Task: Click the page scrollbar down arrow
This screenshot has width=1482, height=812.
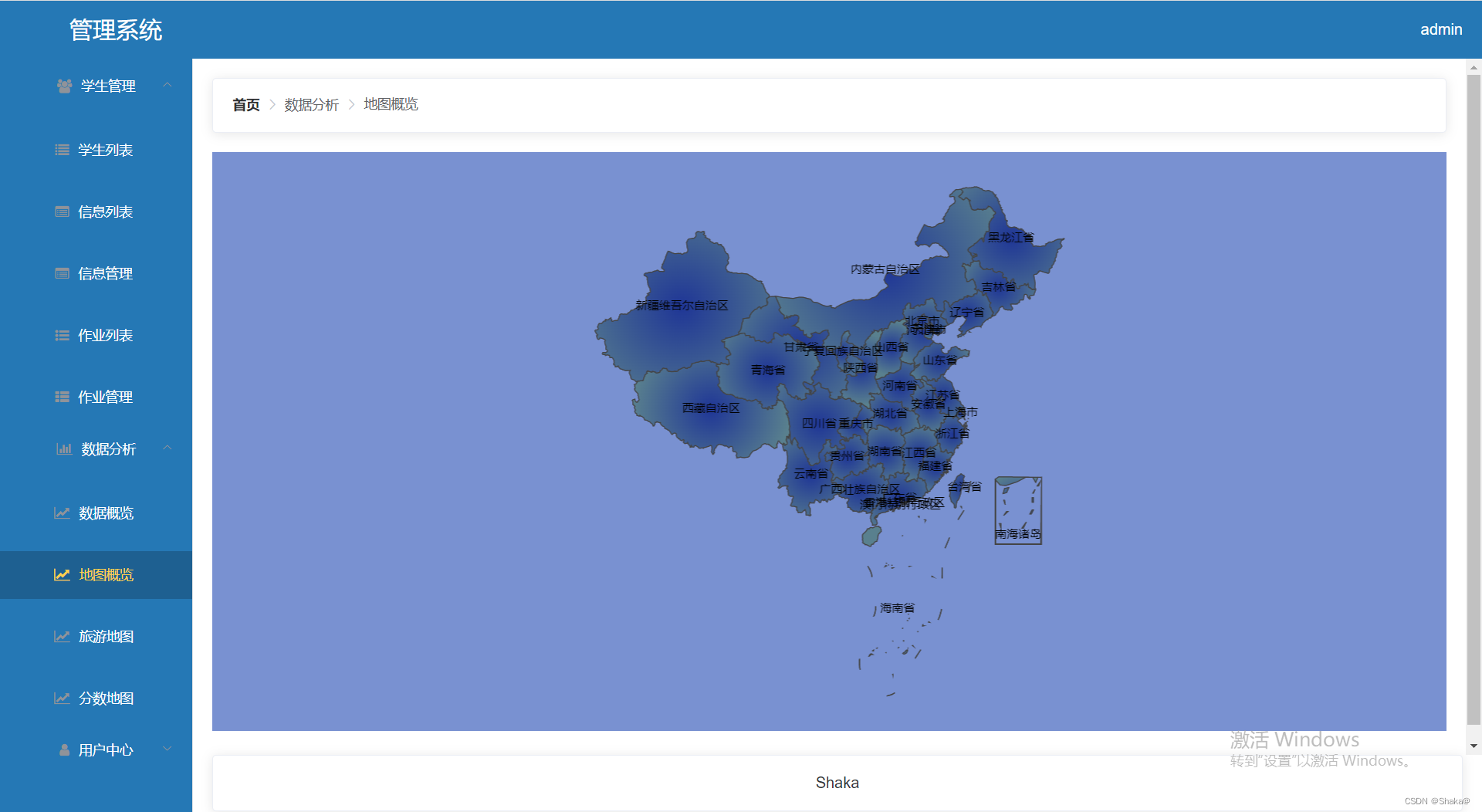Action: click(x=1474, y=746)
